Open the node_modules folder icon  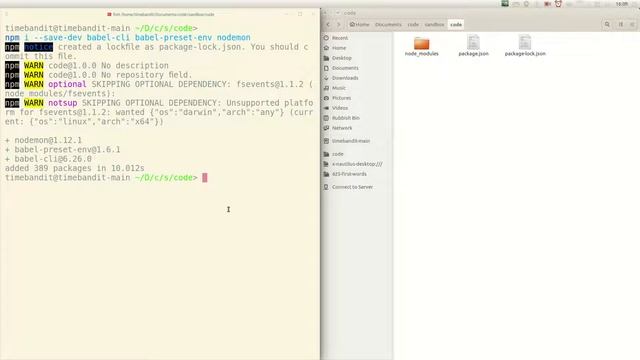422,43
